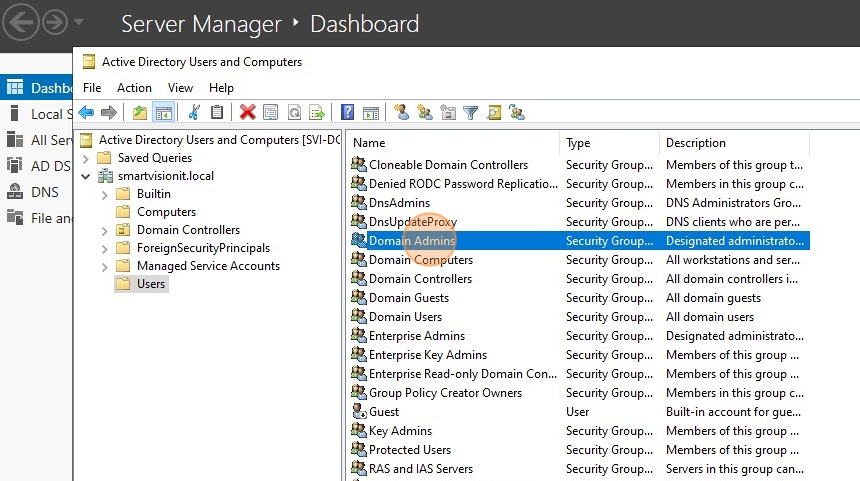
Task: Sort list by Name column header
Action: [x=454, y=143]
